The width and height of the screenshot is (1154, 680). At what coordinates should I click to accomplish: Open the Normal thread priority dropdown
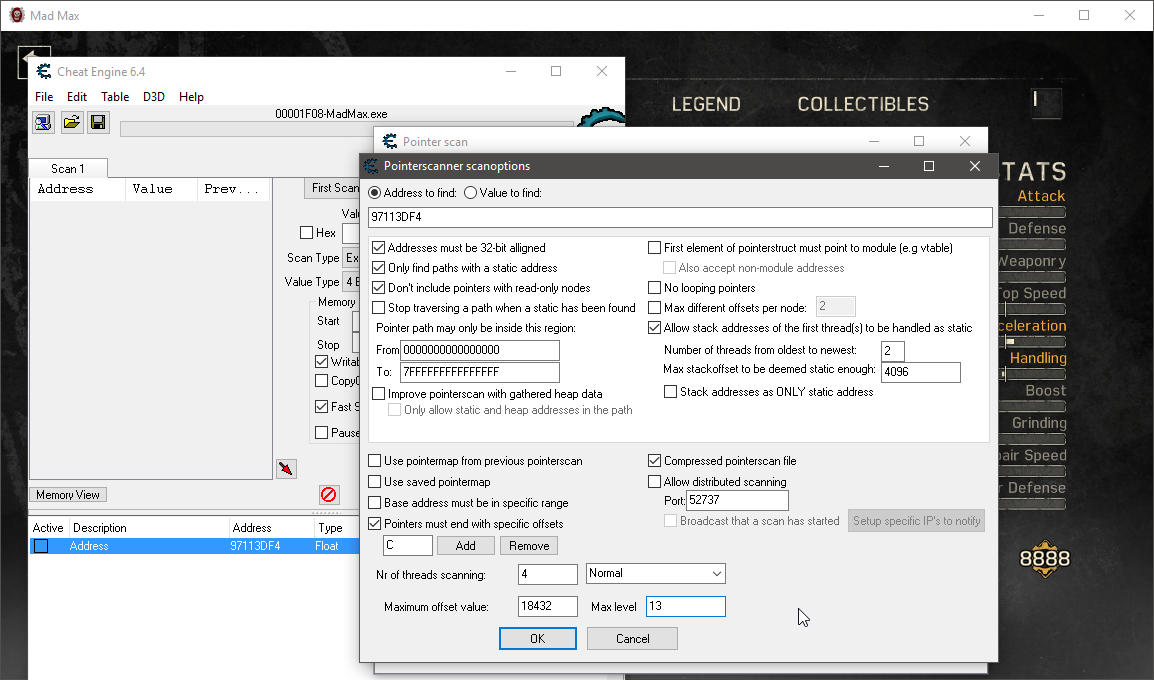(655, 574)
